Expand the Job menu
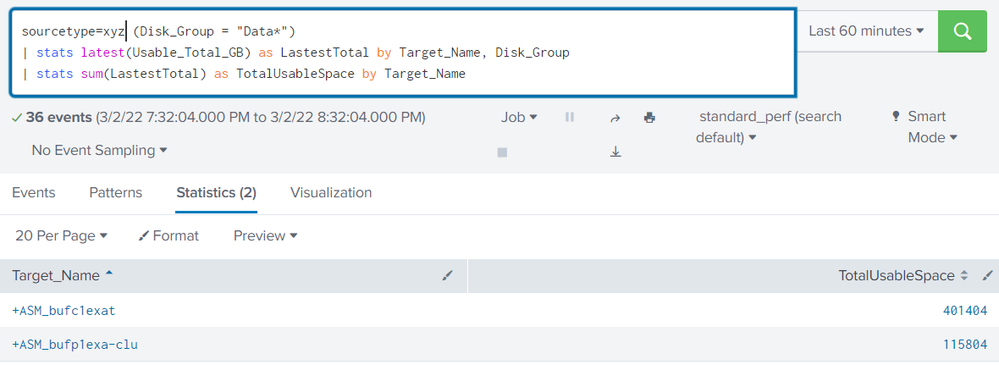This screenshot has height=365, width=999. pyautogui.click(x=519, y=117)
